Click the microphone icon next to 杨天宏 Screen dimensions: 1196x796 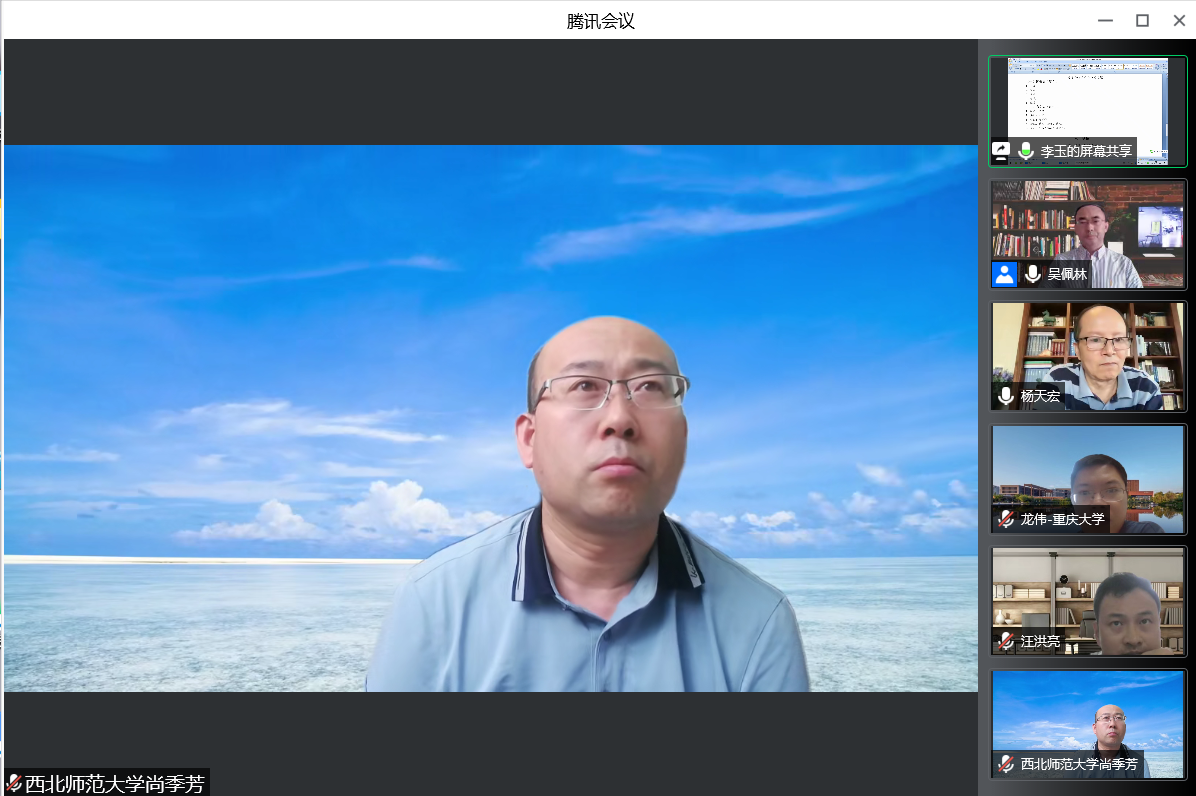1006,396
